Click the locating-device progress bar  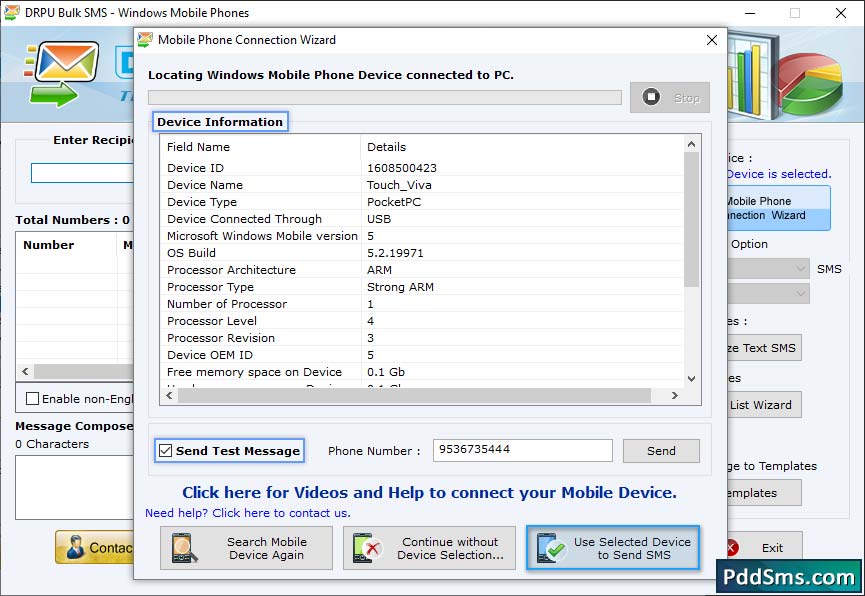click(385, 98)
